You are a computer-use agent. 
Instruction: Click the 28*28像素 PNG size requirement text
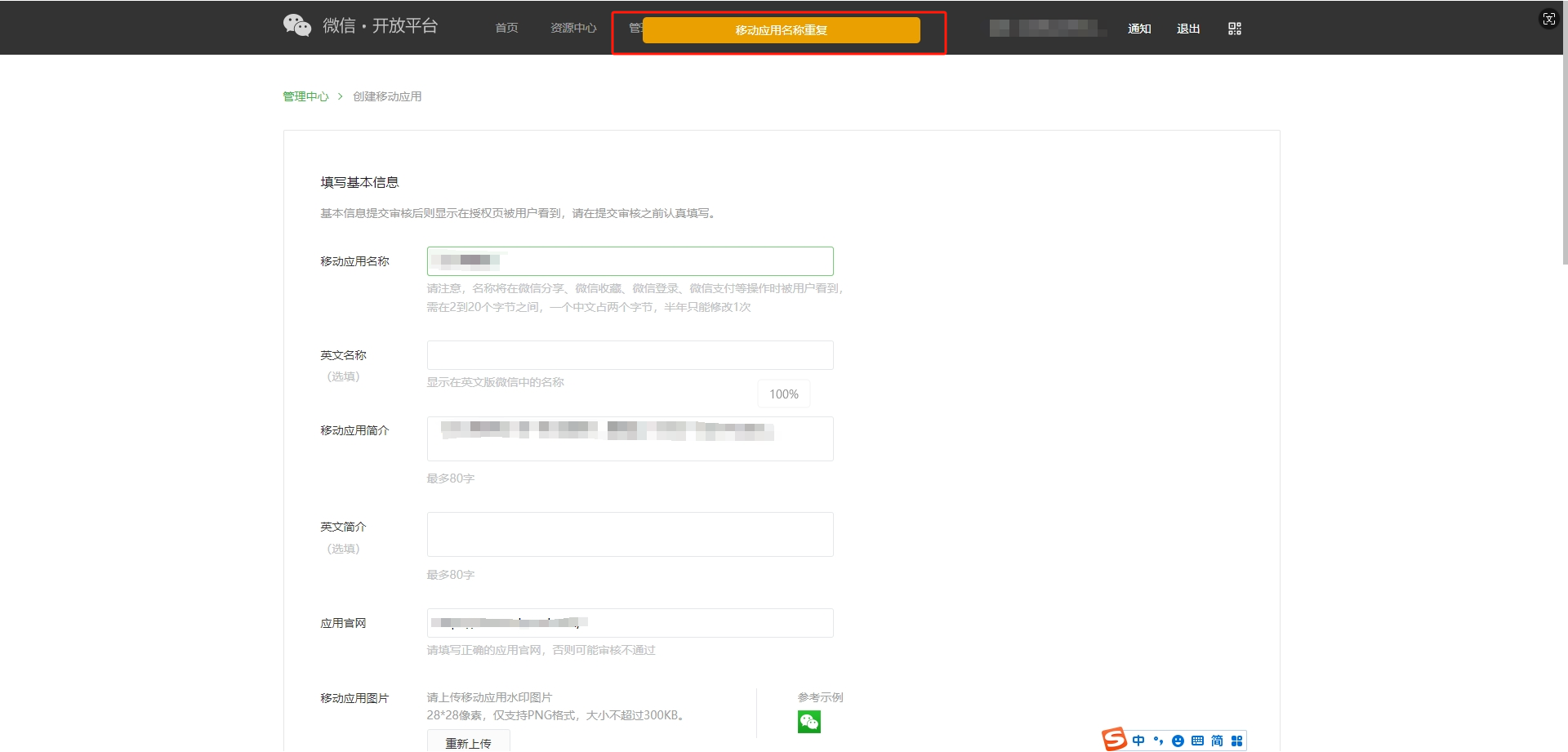556,715
